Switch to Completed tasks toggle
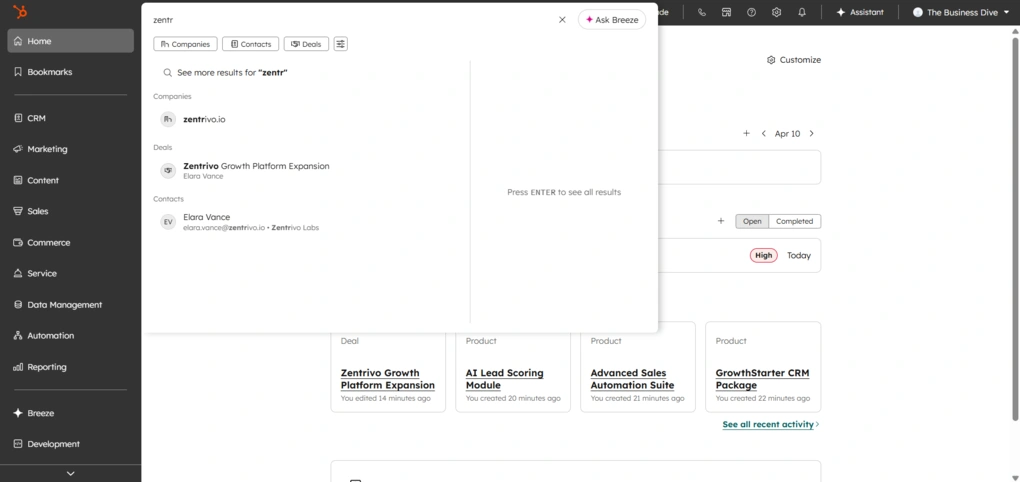 [794, 221]
